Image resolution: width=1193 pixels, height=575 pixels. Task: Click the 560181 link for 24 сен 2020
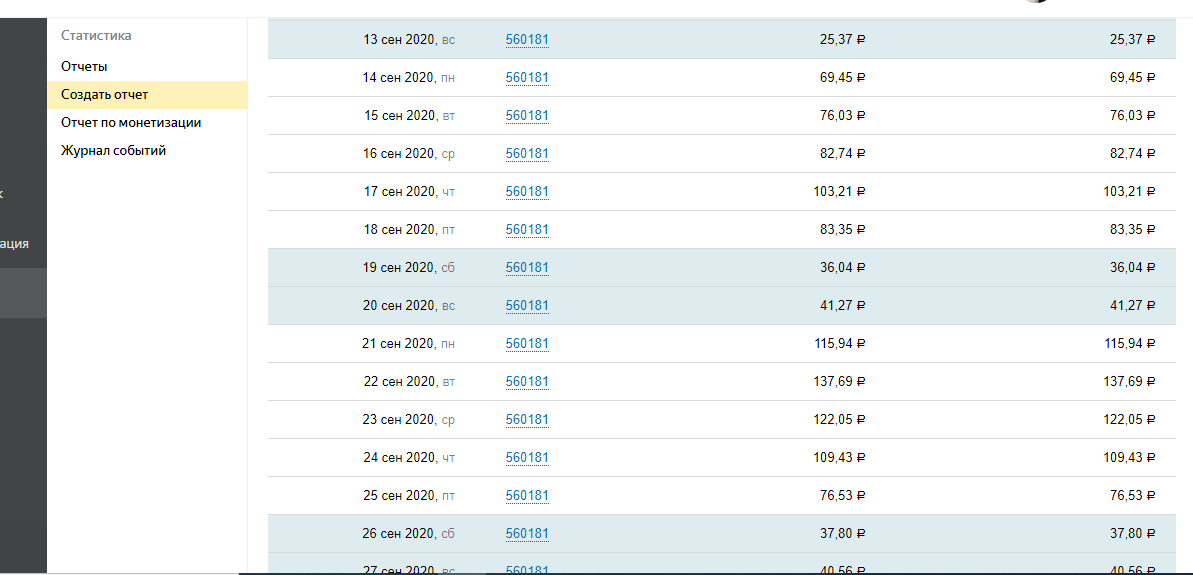tap(527, 458)
